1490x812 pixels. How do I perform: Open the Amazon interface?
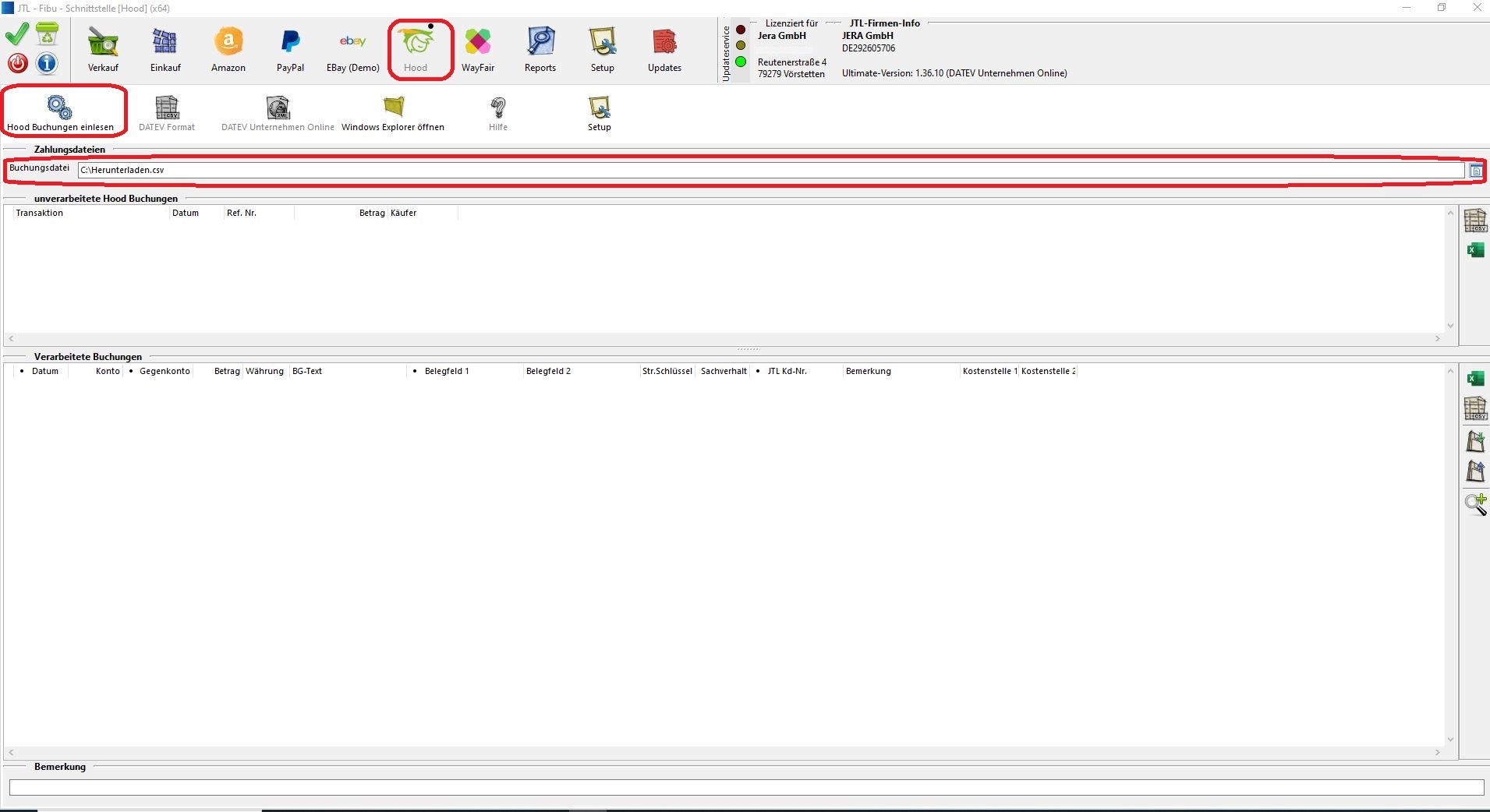[x=228, y=50]
